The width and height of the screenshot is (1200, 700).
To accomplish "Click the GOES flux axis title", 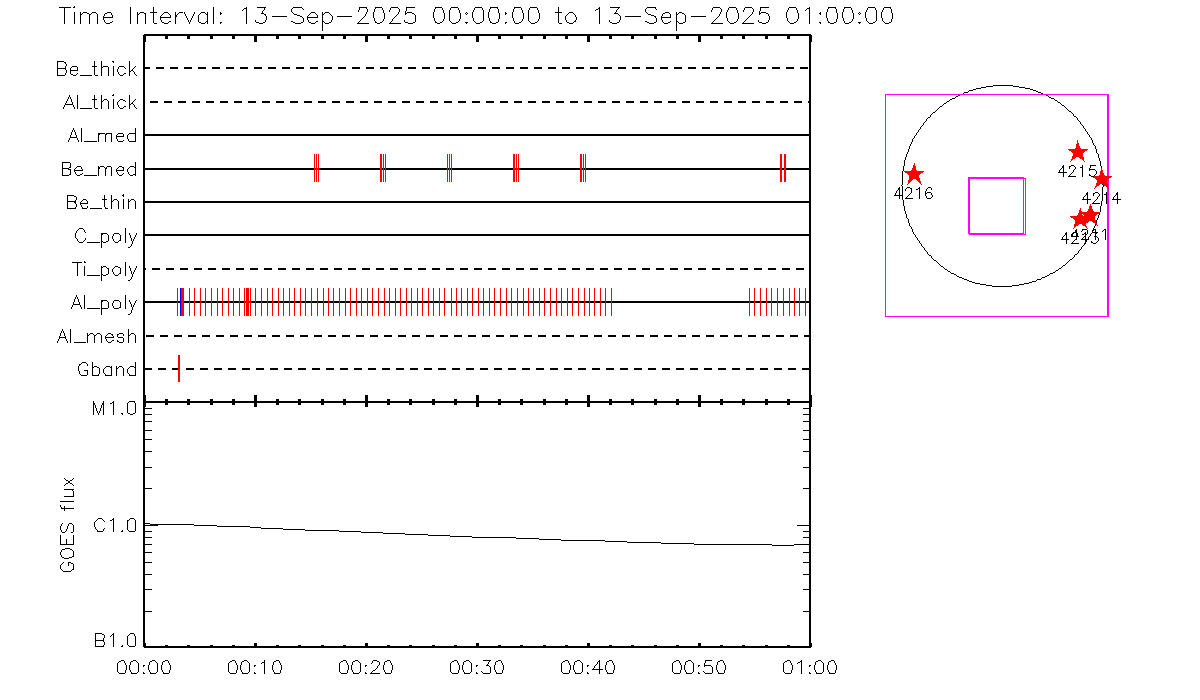I will tap(68, 524).
